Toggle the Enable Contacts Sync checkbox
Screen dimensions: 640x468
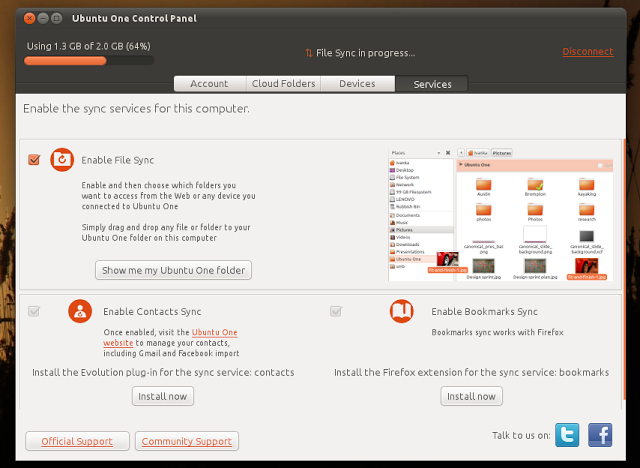click(34, 311)
